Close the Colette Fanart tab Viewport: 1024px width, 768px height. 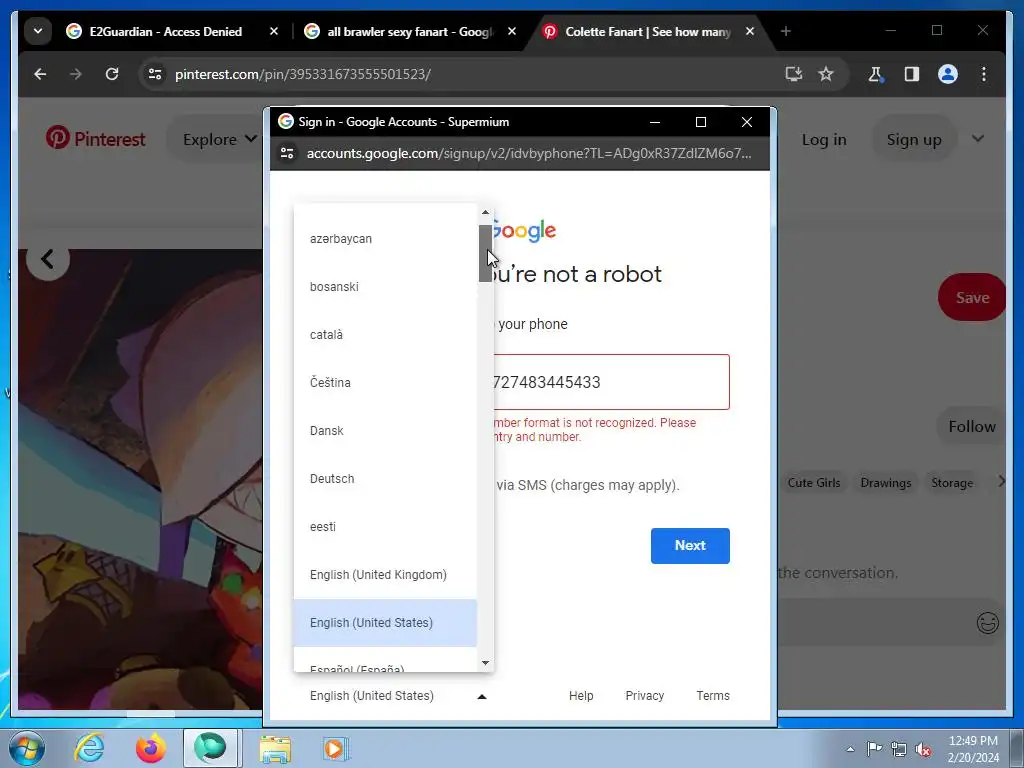750,31
